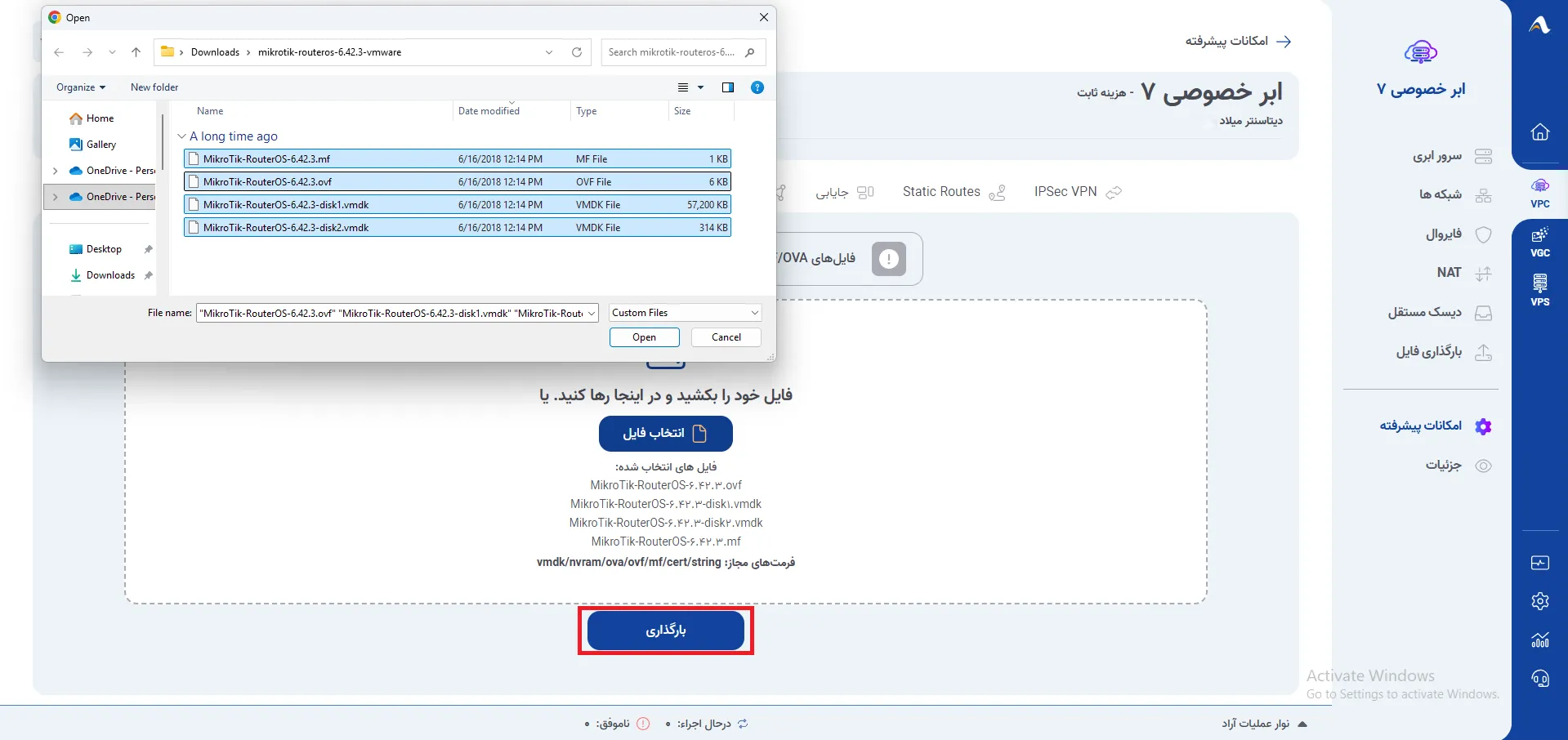
Task: Open the فایروال sidebar menu item
Action: point(1459,234)
